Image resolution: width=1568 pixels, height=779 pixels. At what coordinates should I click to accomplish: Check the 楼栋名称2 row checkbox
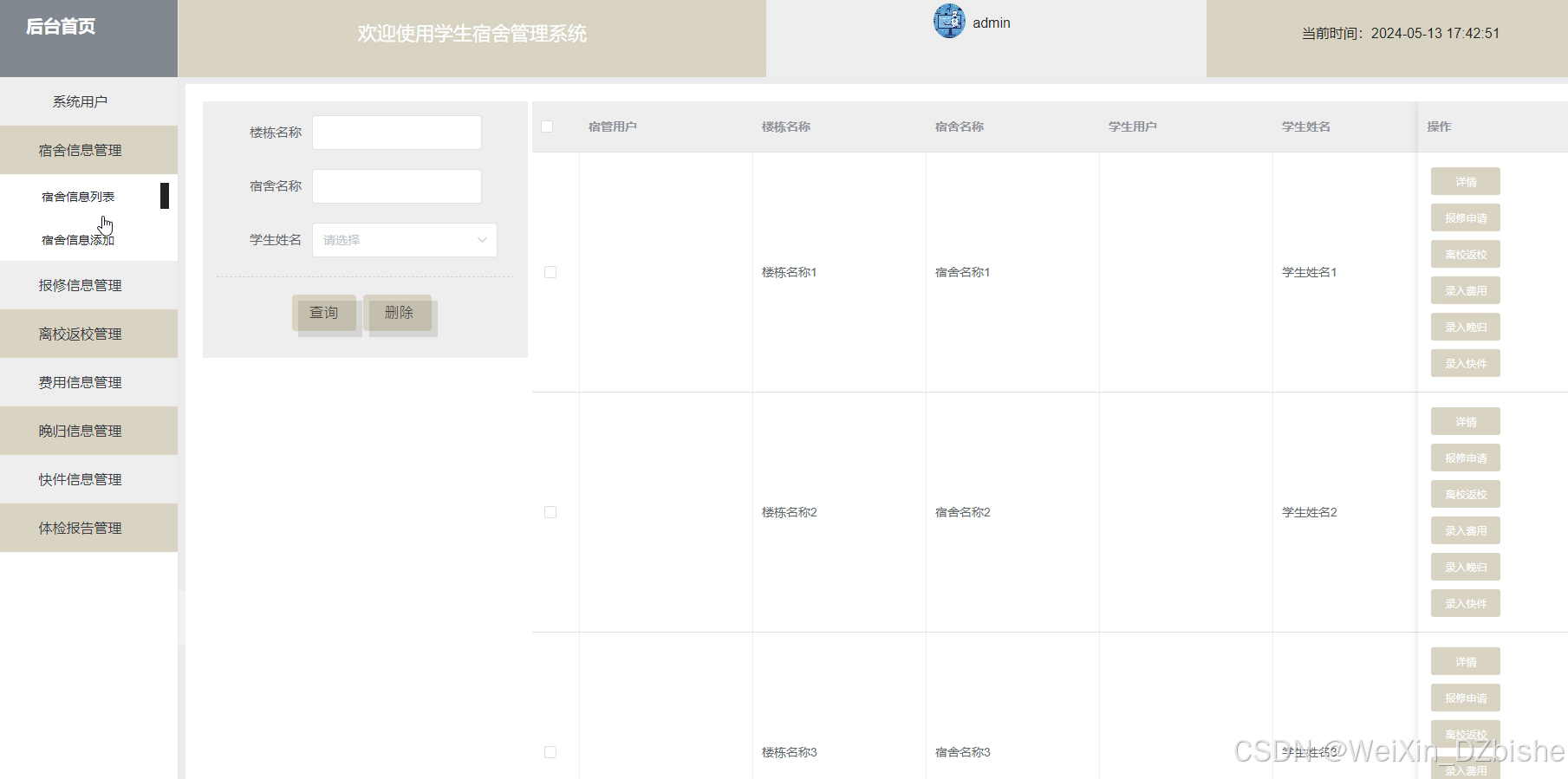pos(550,512)
